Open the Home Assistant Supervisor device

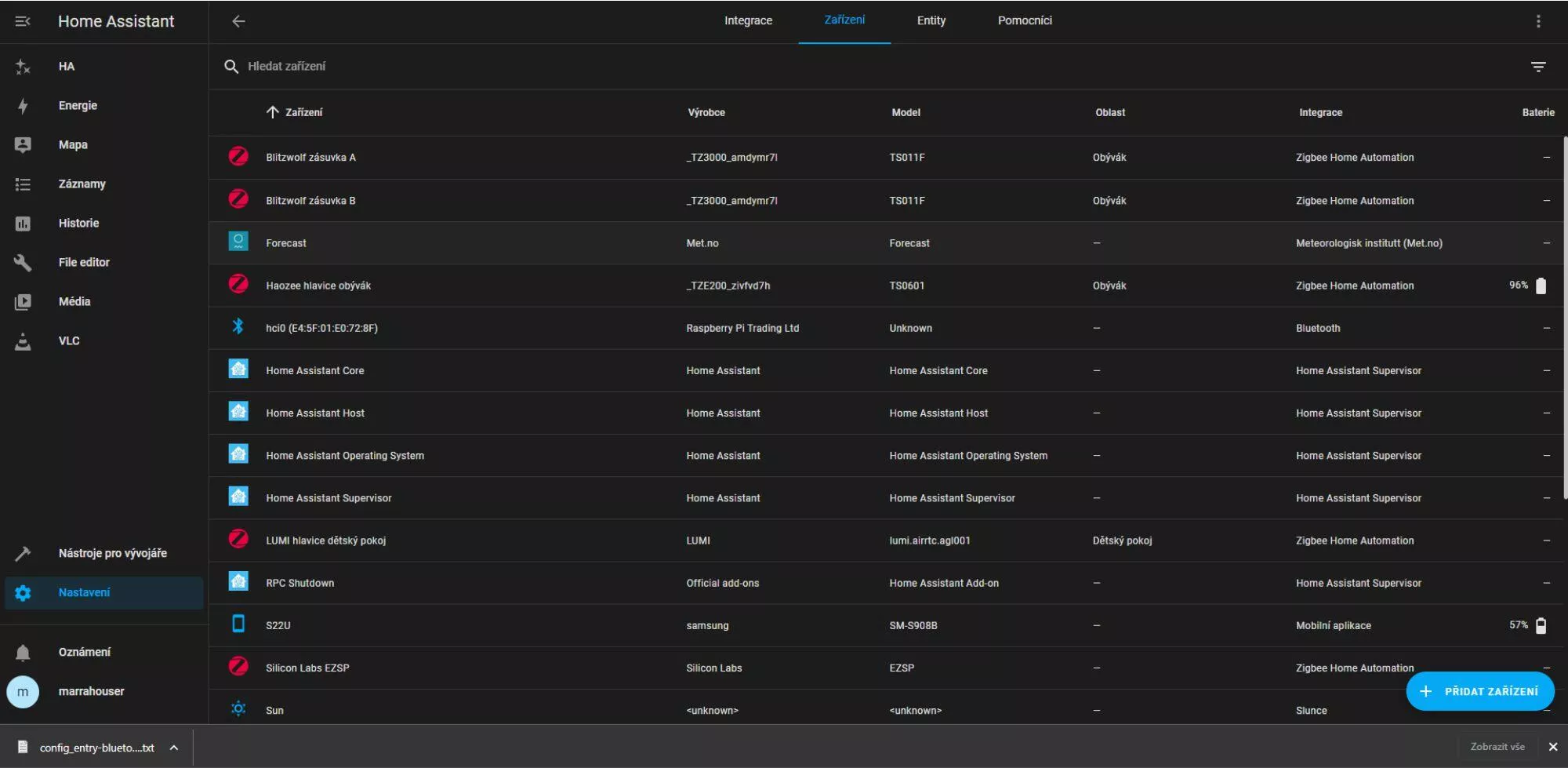887,497
